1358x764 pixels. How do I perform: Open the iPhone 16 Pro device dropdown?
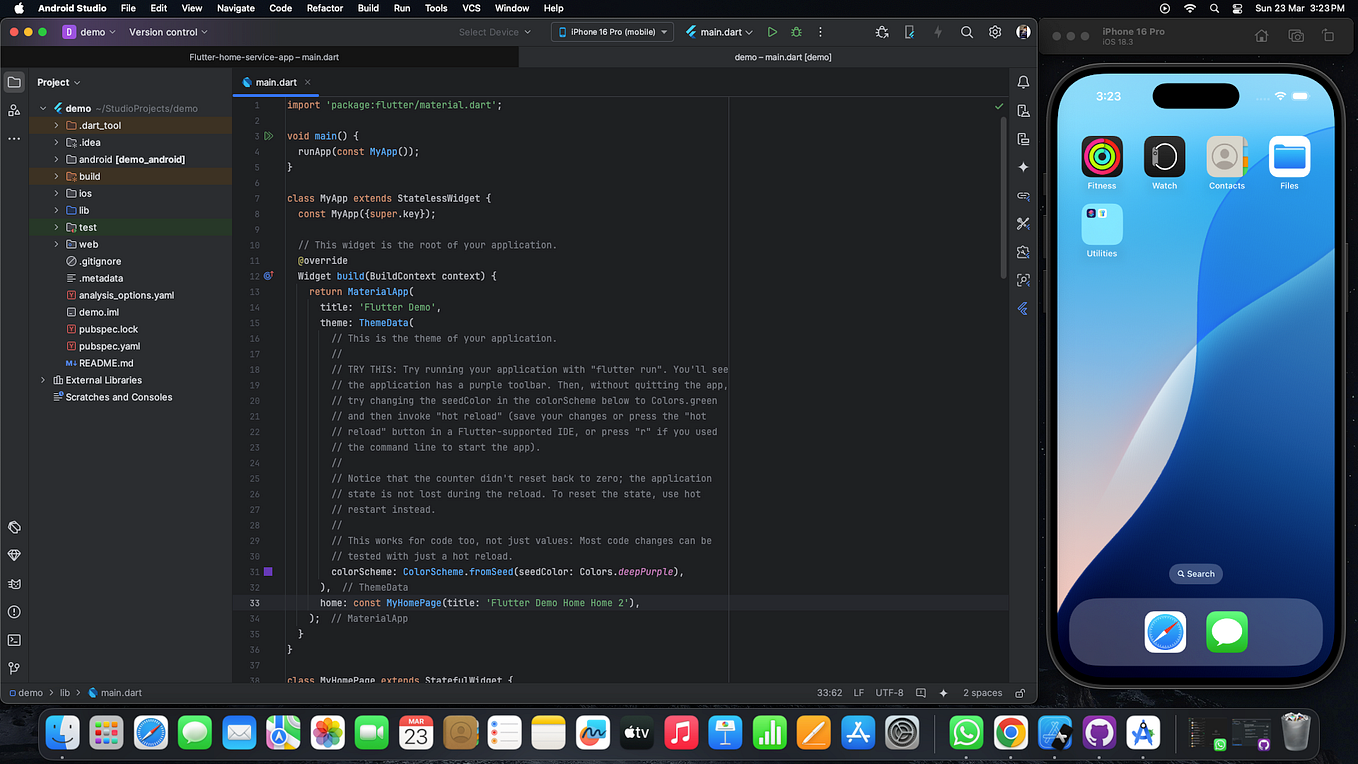pos(612,32)
